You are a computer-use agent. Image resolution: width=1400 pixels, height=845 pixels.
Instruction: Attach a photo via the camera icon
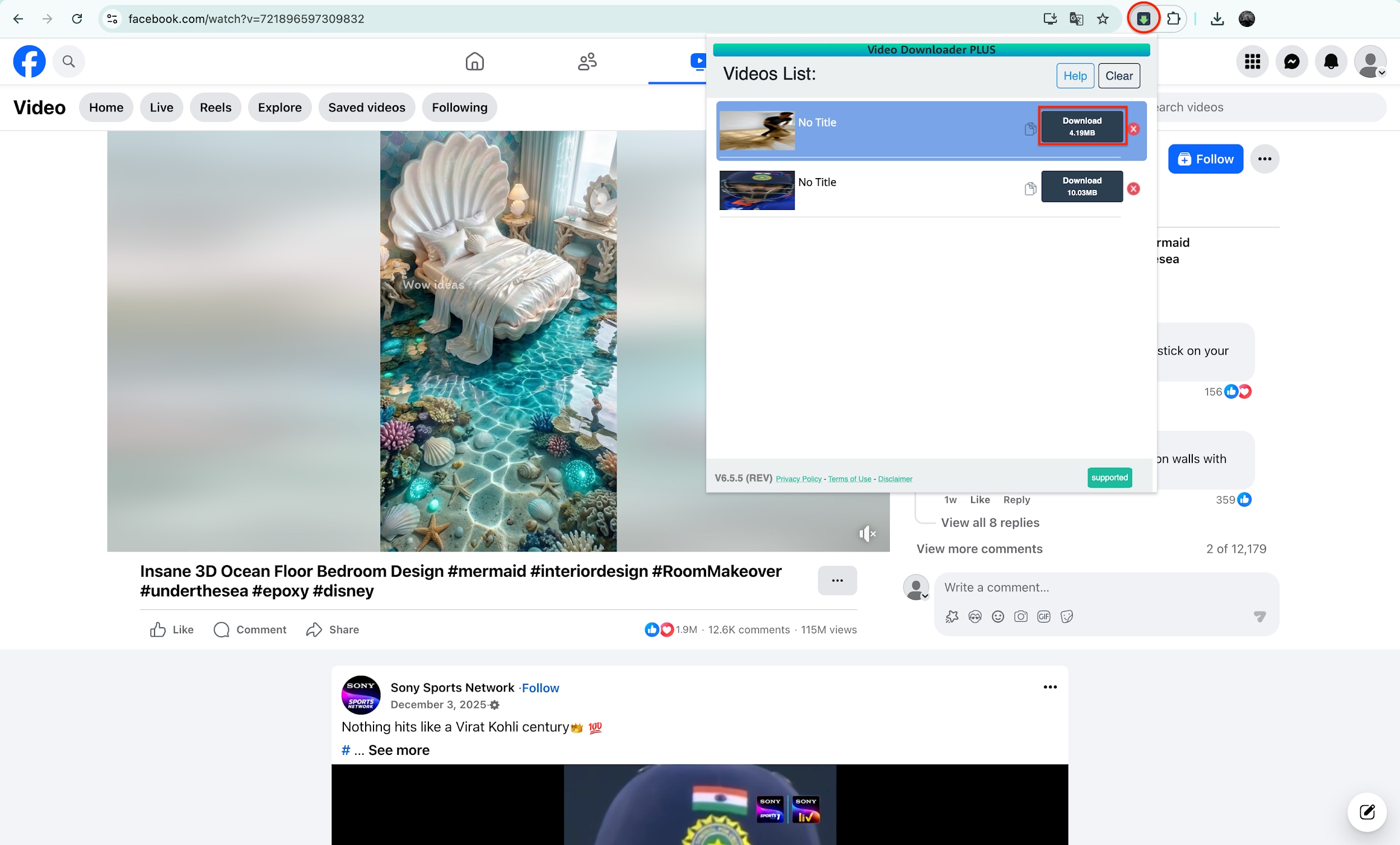click(1021, 617)
